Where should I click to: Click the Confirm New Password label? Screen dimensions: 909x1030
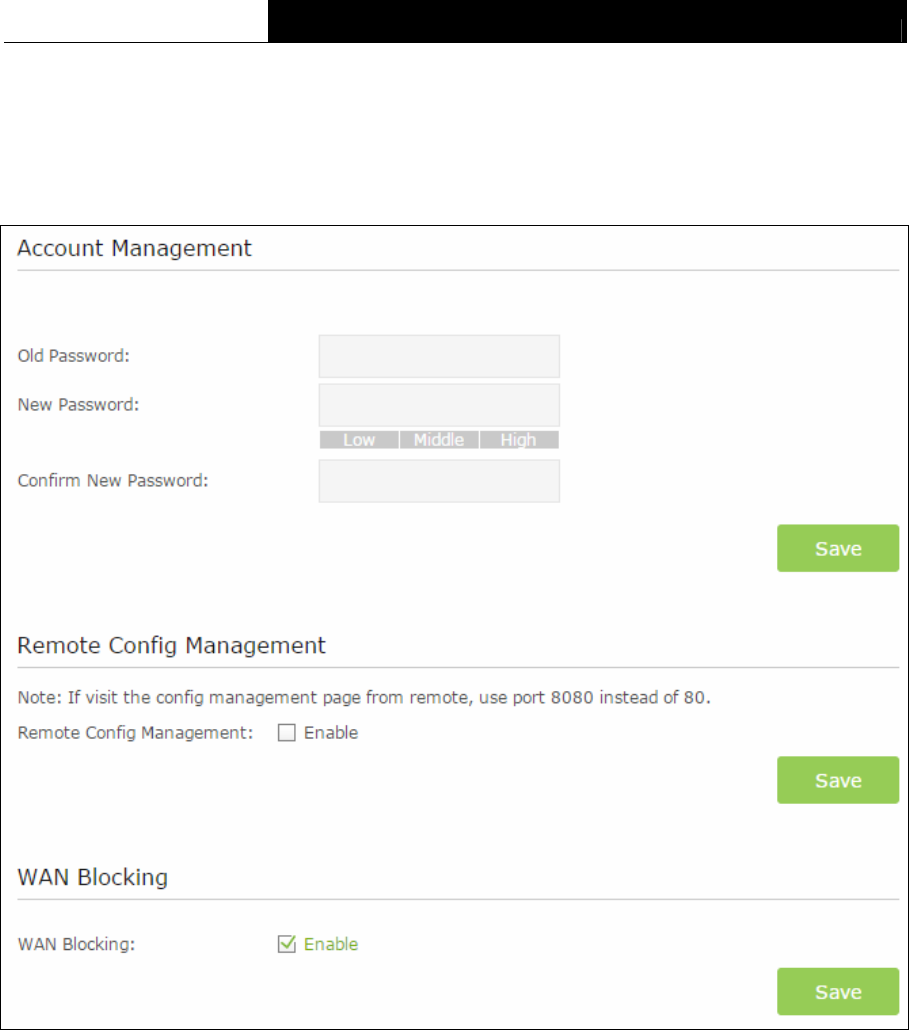(113, 481)
